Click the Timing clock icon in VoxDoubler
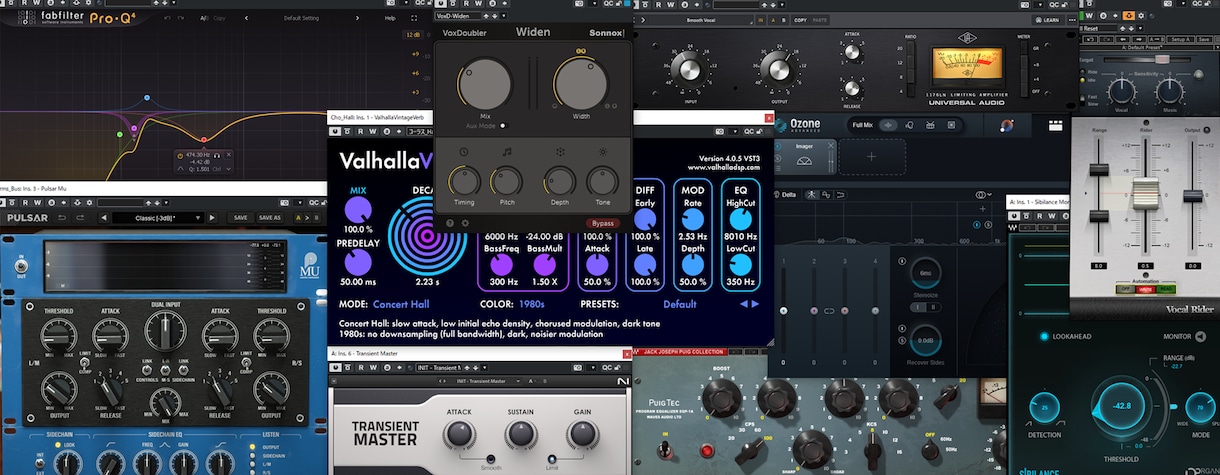The image size is (1220, 475). pos(463,151)
